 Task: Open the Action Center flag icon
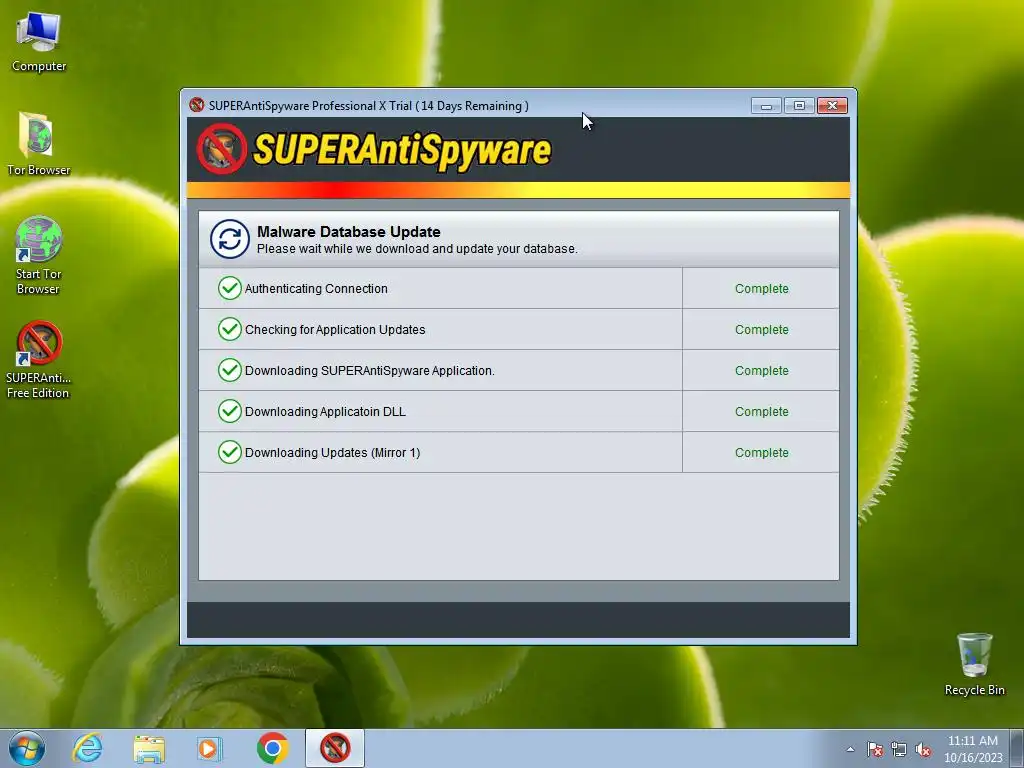(x=875, y=749)
